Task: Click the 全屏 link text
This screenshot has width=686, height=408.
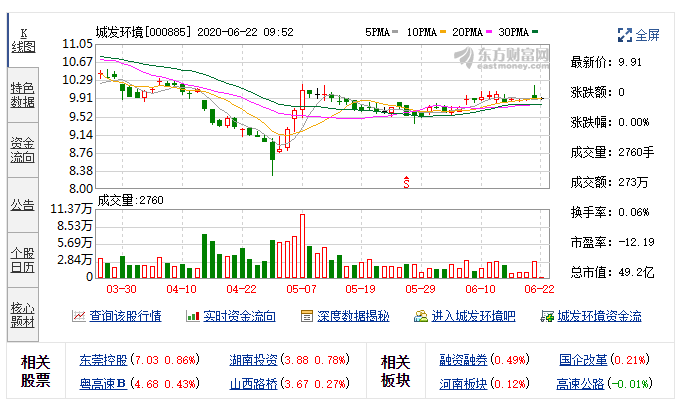Action: pyautogui.click(x=648, y=35)
